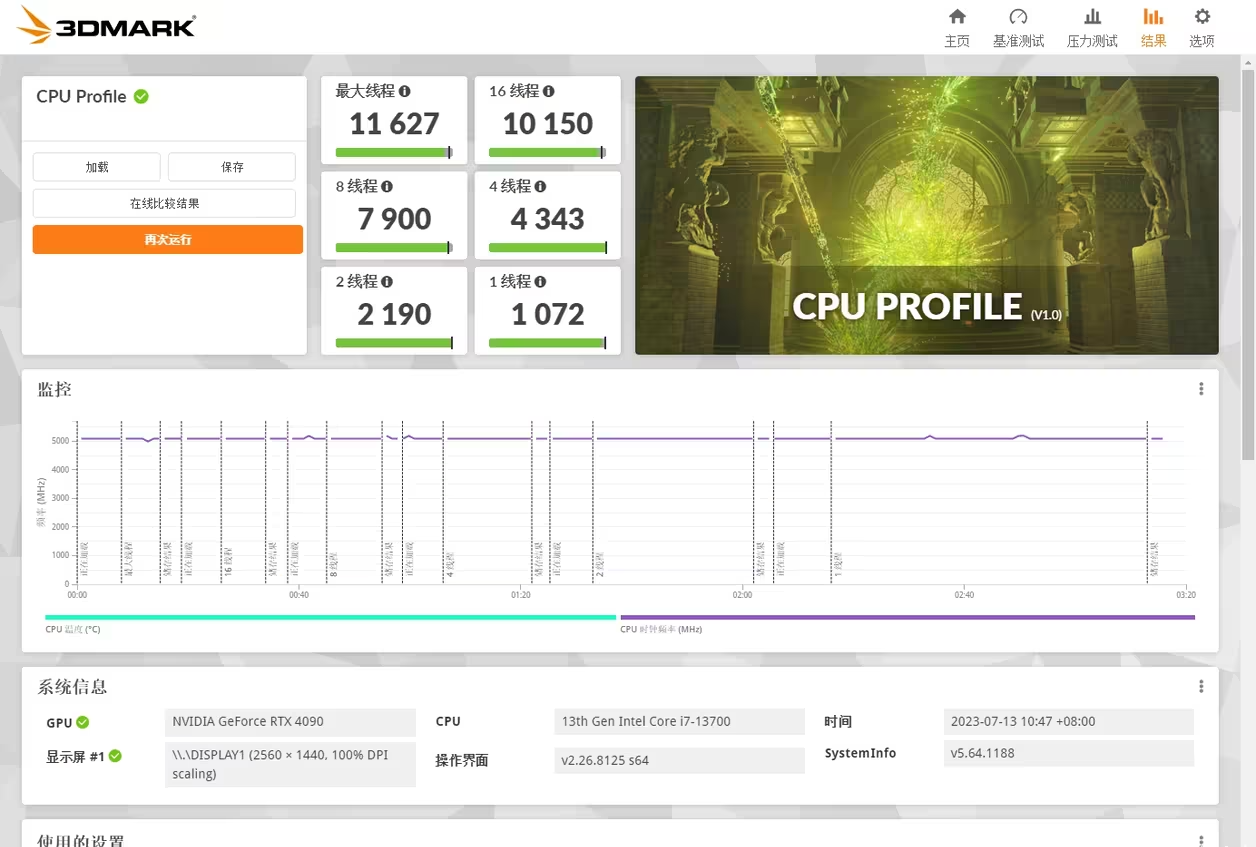Click the 7 900 score value
1256x847 pixels.
coord(394,219)
